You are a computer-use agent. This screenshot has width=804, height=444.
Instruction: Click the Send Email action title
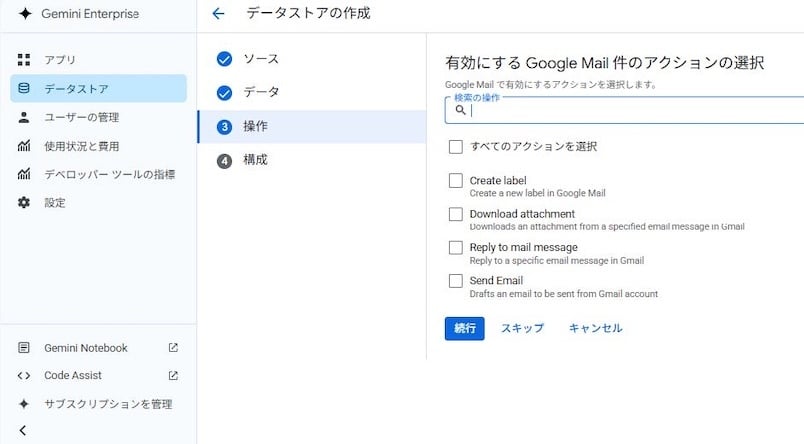coord(496,280)
